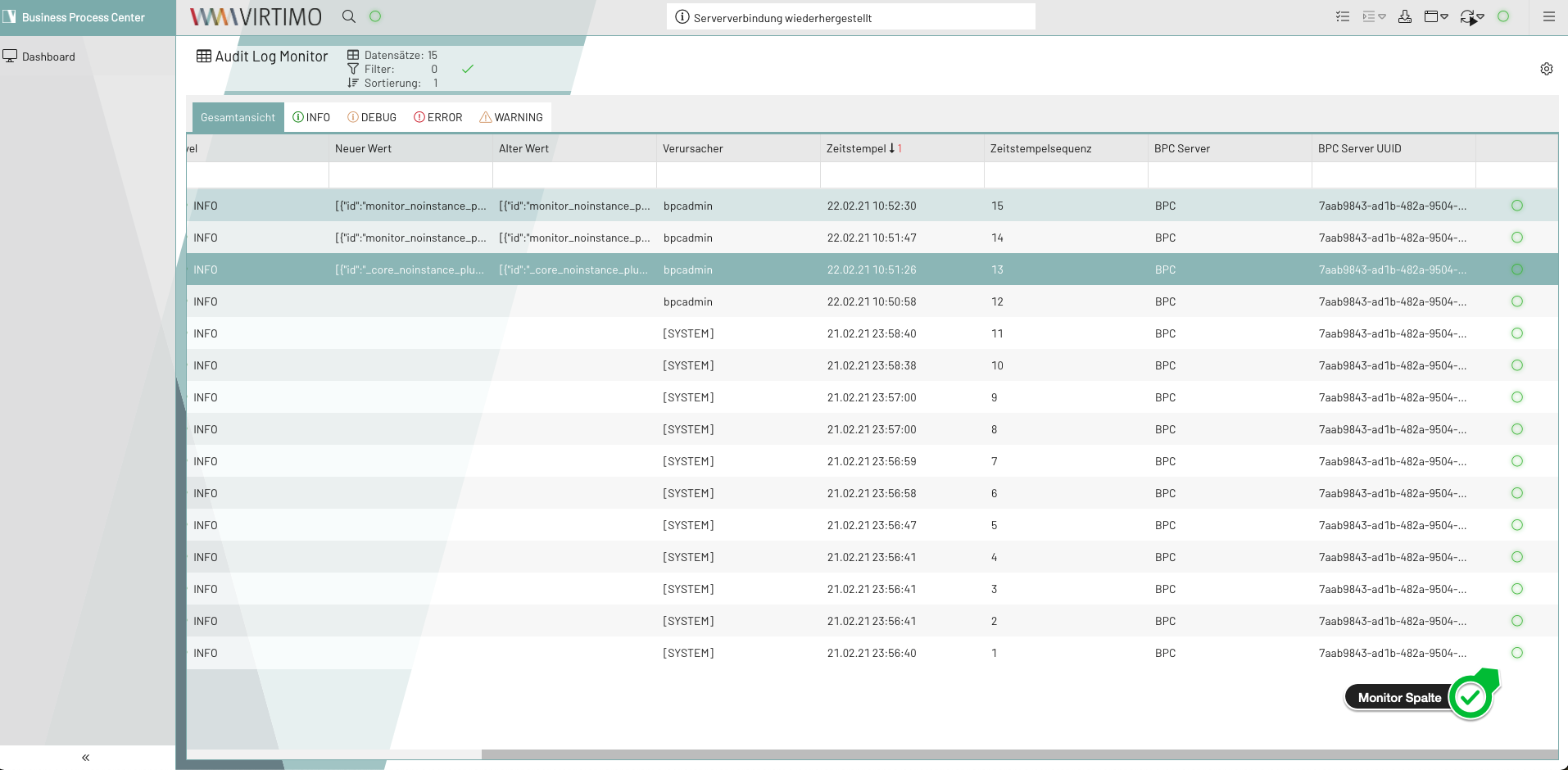1568x770 pixels.
Task: Toggle the green status circle on the 22.02.21 10:52:30 row
Action: pyautogui.click(x=1517, y=206)
